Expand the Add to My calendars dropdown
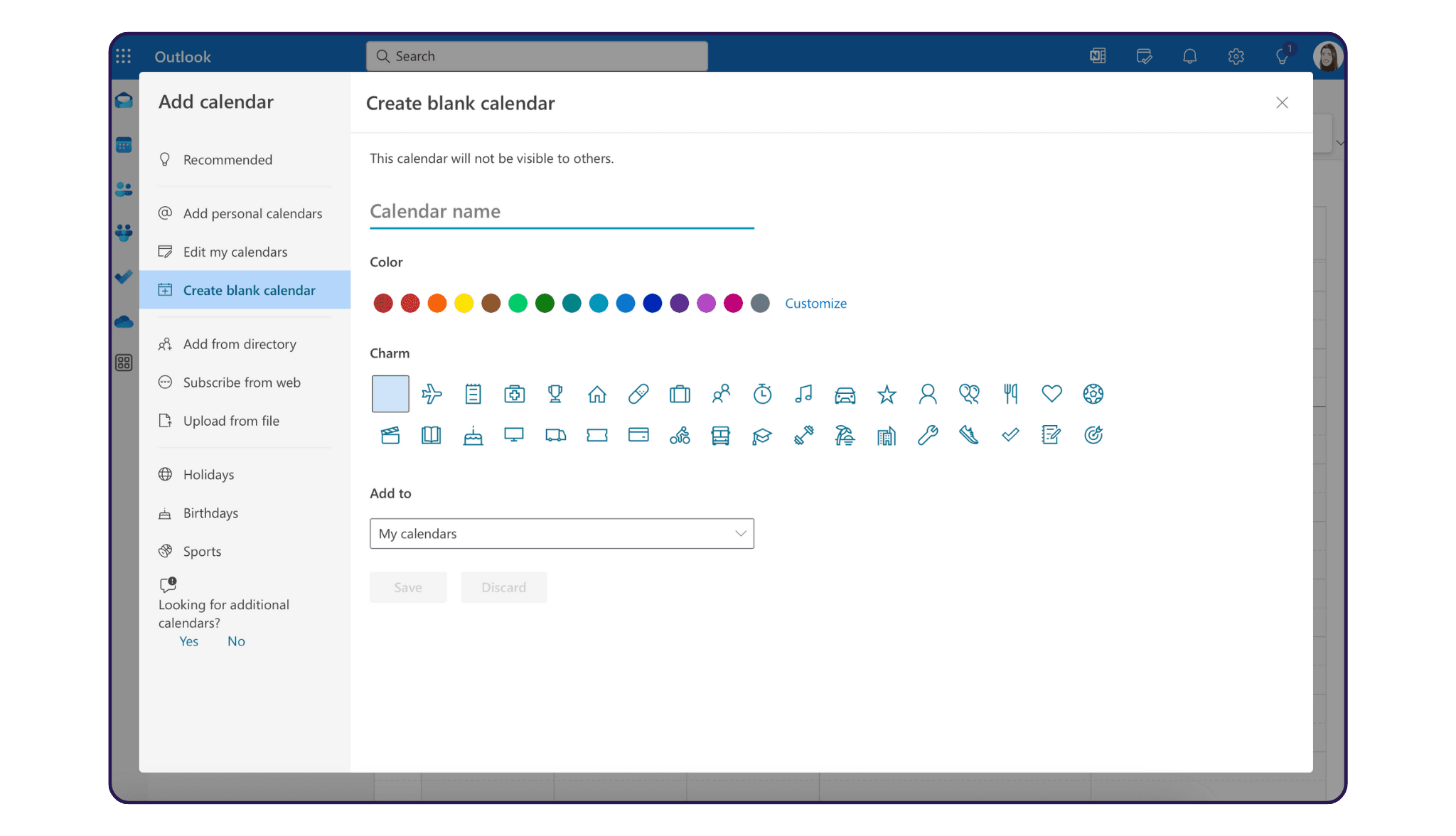This screenshot has height=836, width=1456. click(x=562, y=533)
